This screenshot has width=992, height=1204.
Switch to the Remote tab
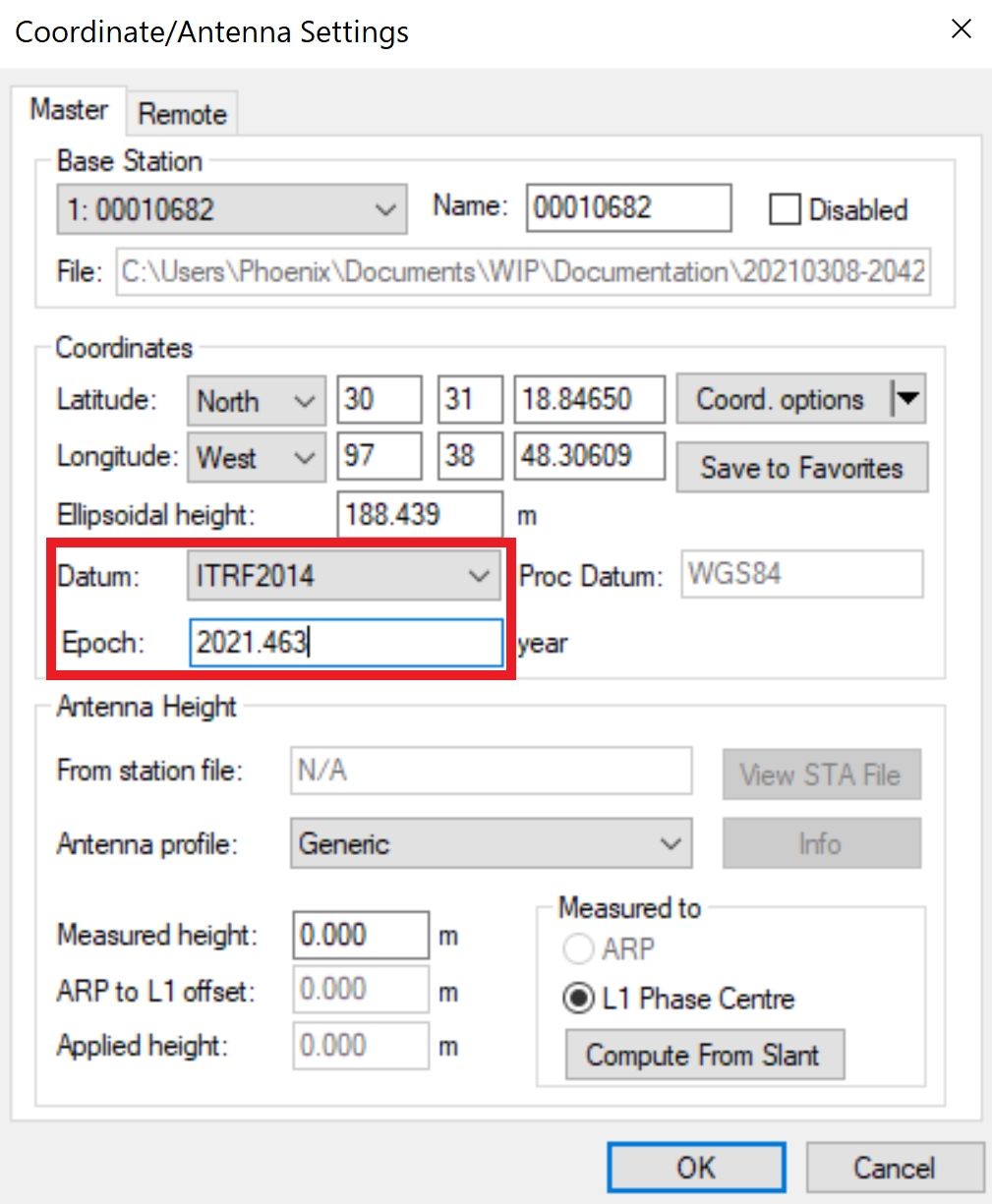(x=182, y=114)
